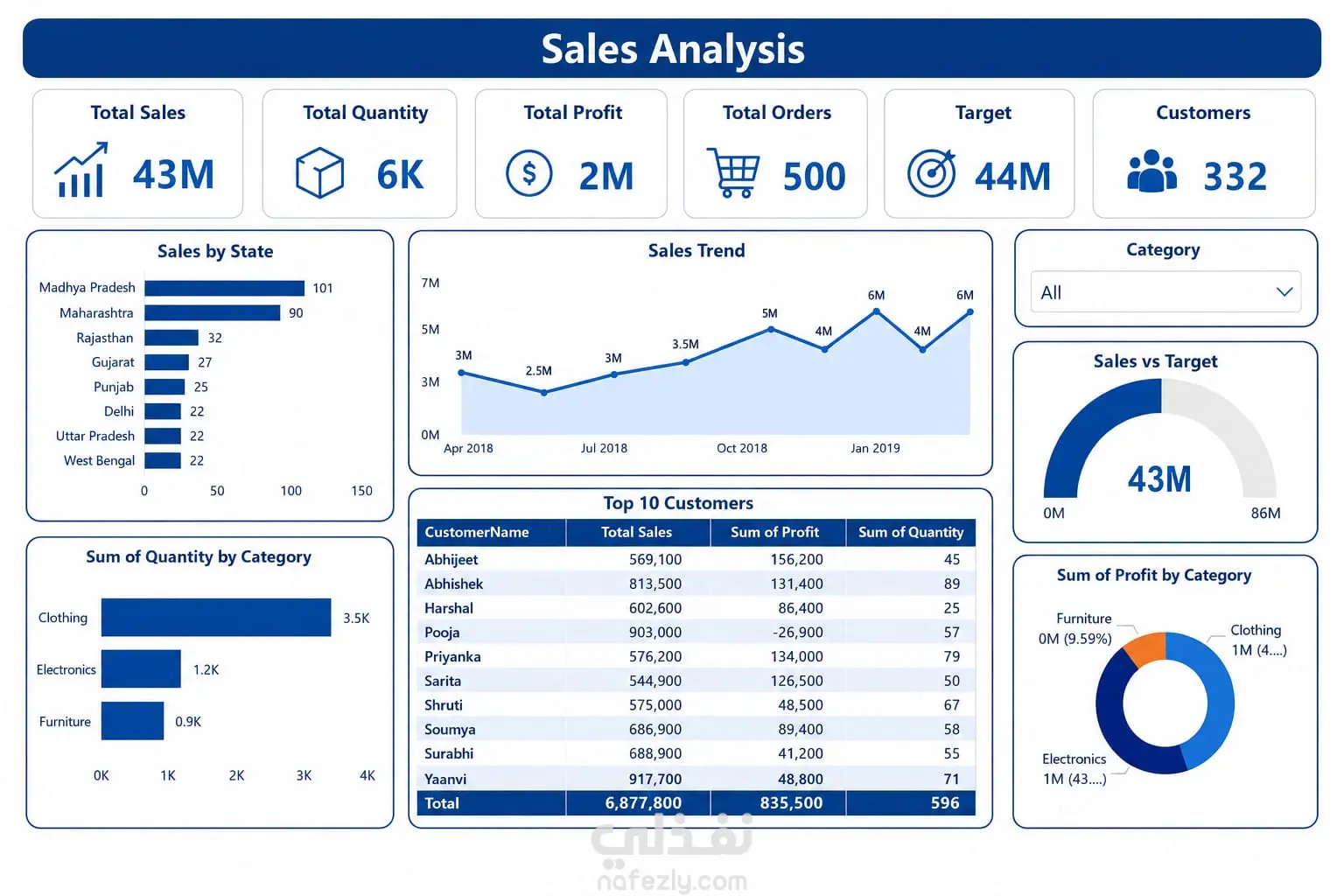The image size is (1344, 896).
Task: Select the Madhya Pradesh bar in Sales by State
Action: [225, 288]
